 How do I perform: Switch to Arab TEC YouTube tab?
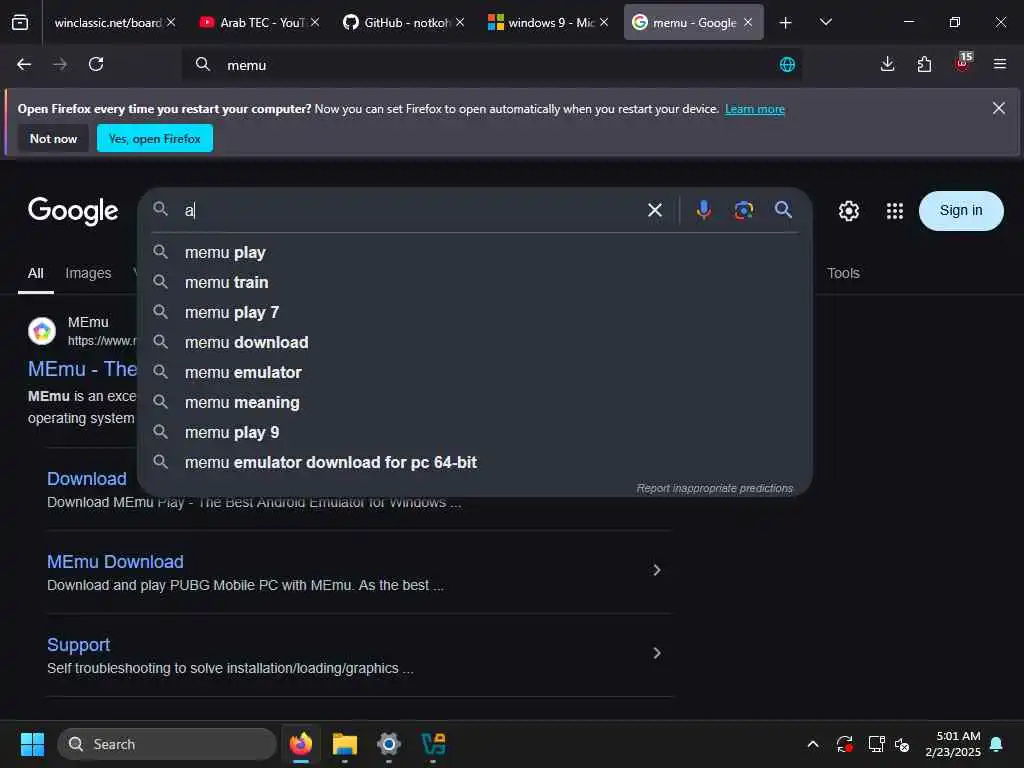click(x=261, y=23)
